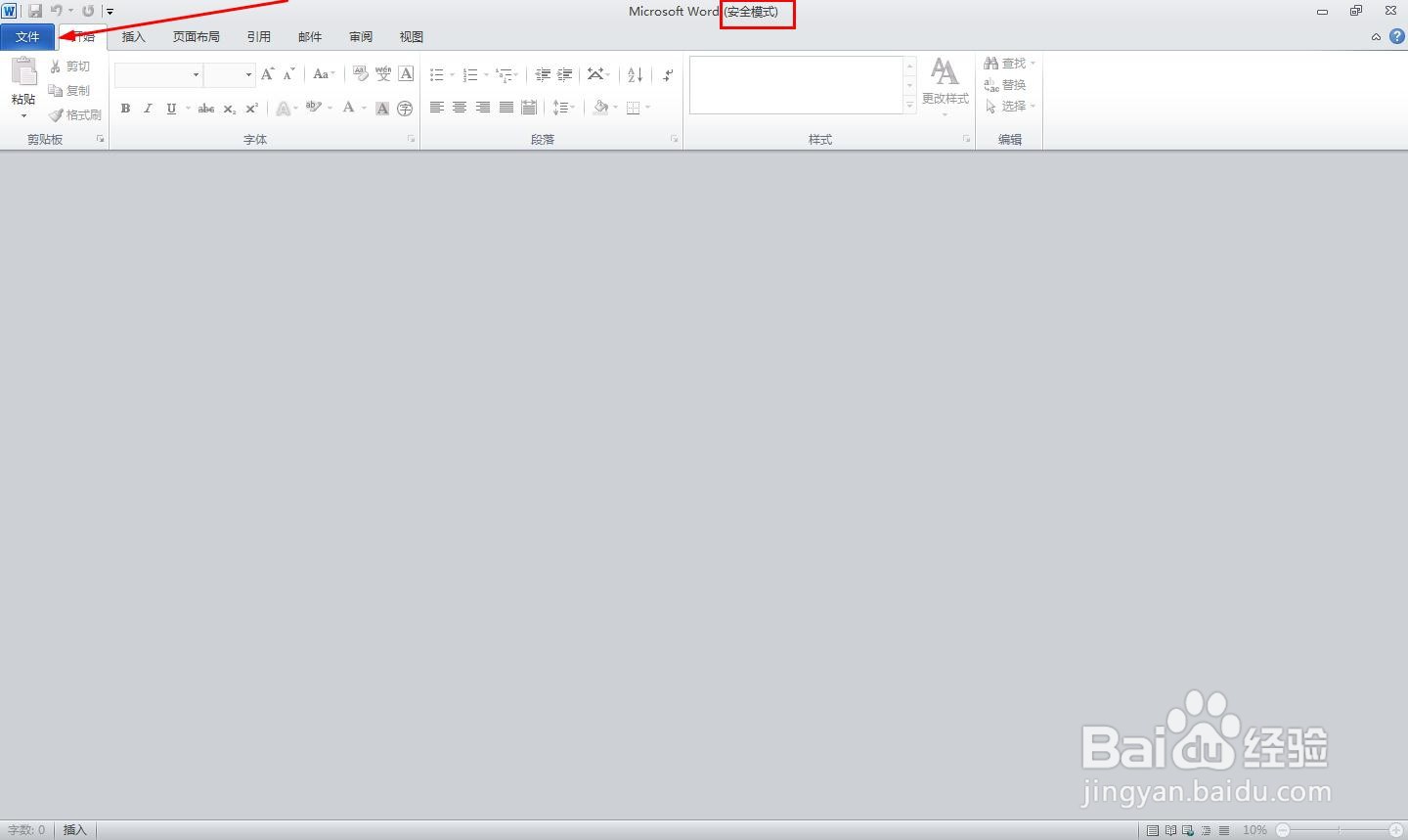The image size is (1408, 840).
Task: Click the bullets list icon
Action: [437, 74]
